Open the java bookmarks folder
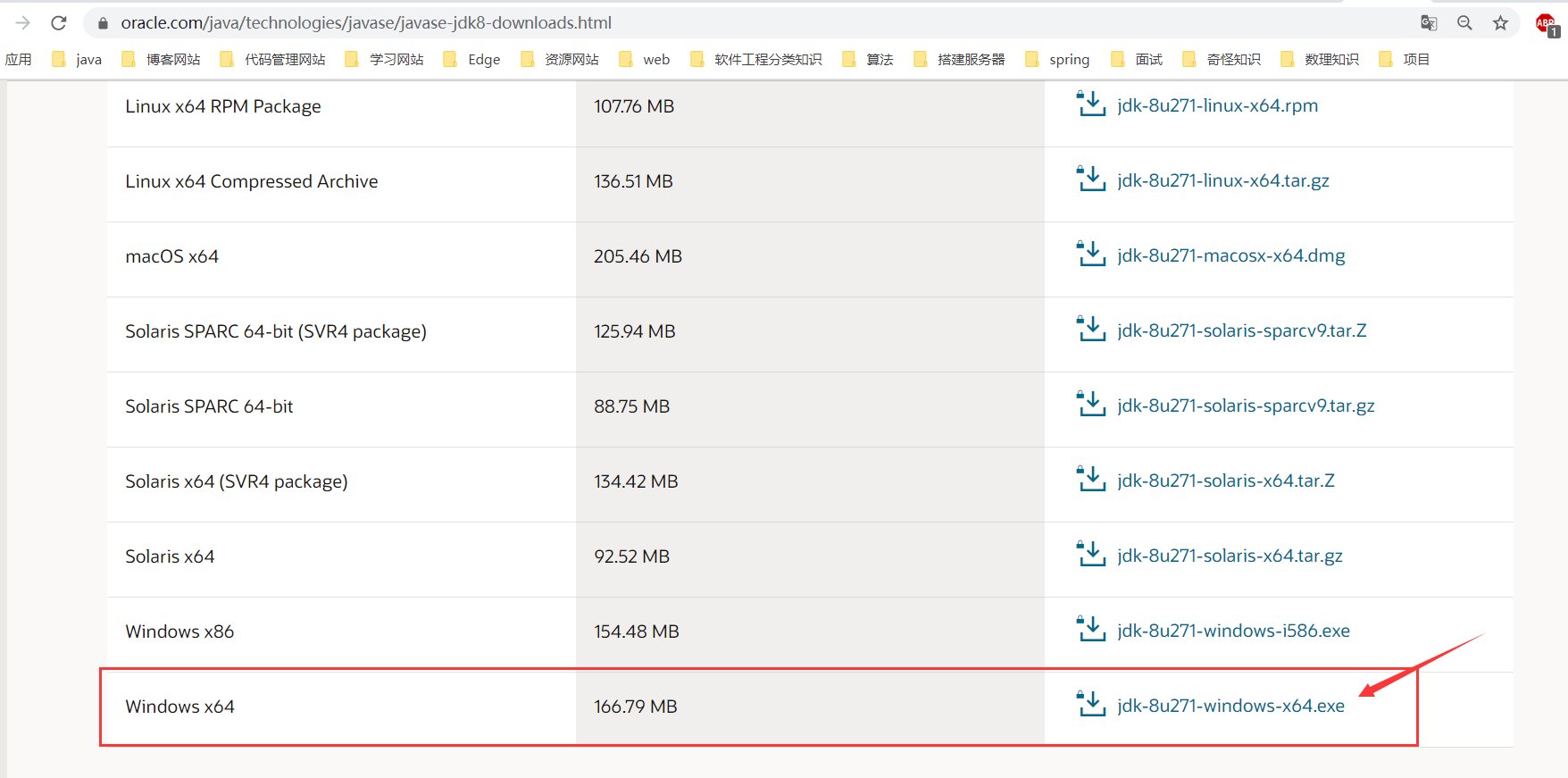 pyautogui.click(x=78, y=60)
